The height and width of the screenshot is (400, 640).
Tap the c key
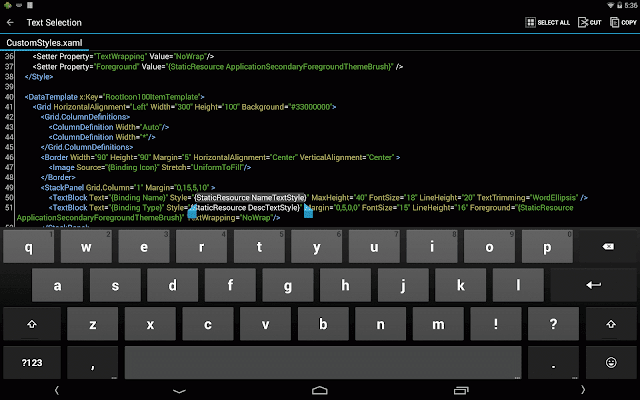coord(208,324)
